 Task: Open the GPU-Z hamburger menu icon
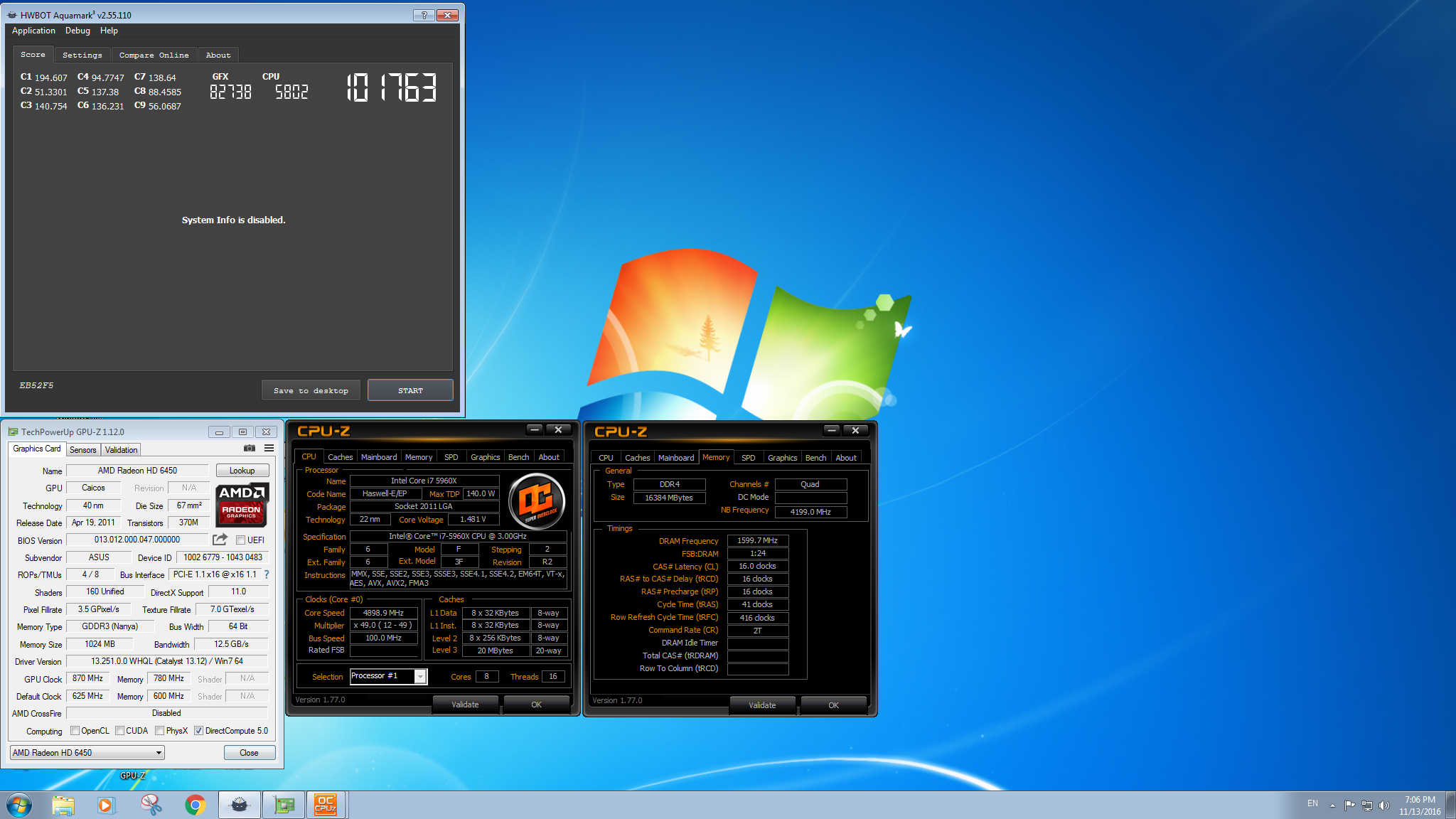269,449
